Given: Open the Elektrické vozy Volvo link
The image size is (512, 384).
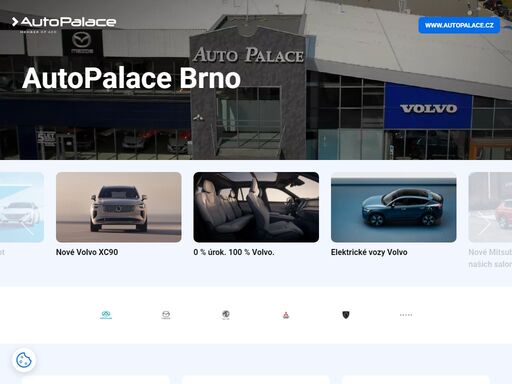Looking at the screenshot, I should click(369, 252).
